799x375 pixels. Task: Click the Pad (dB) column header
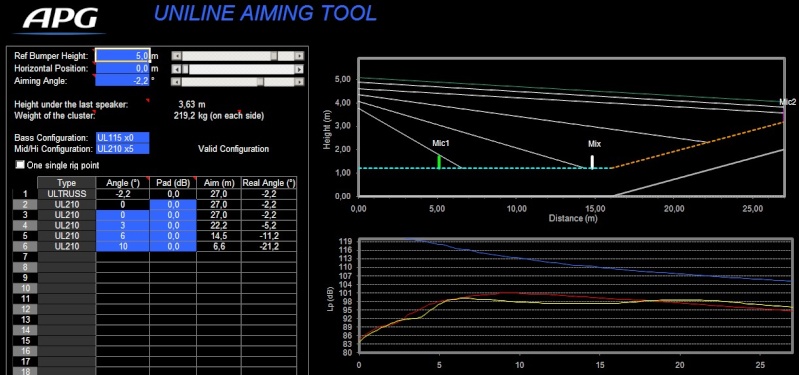173,183
